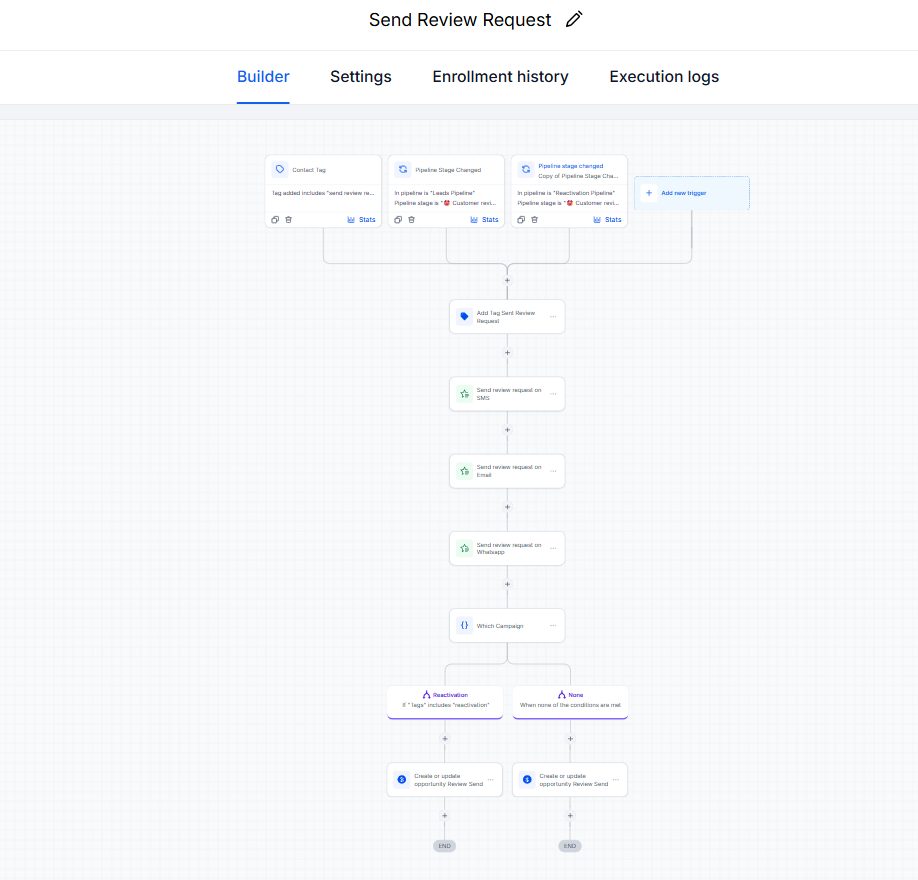
Task: Duplicate the Reactivation Pipeline stage trigger
Action: tap(521, 220)
